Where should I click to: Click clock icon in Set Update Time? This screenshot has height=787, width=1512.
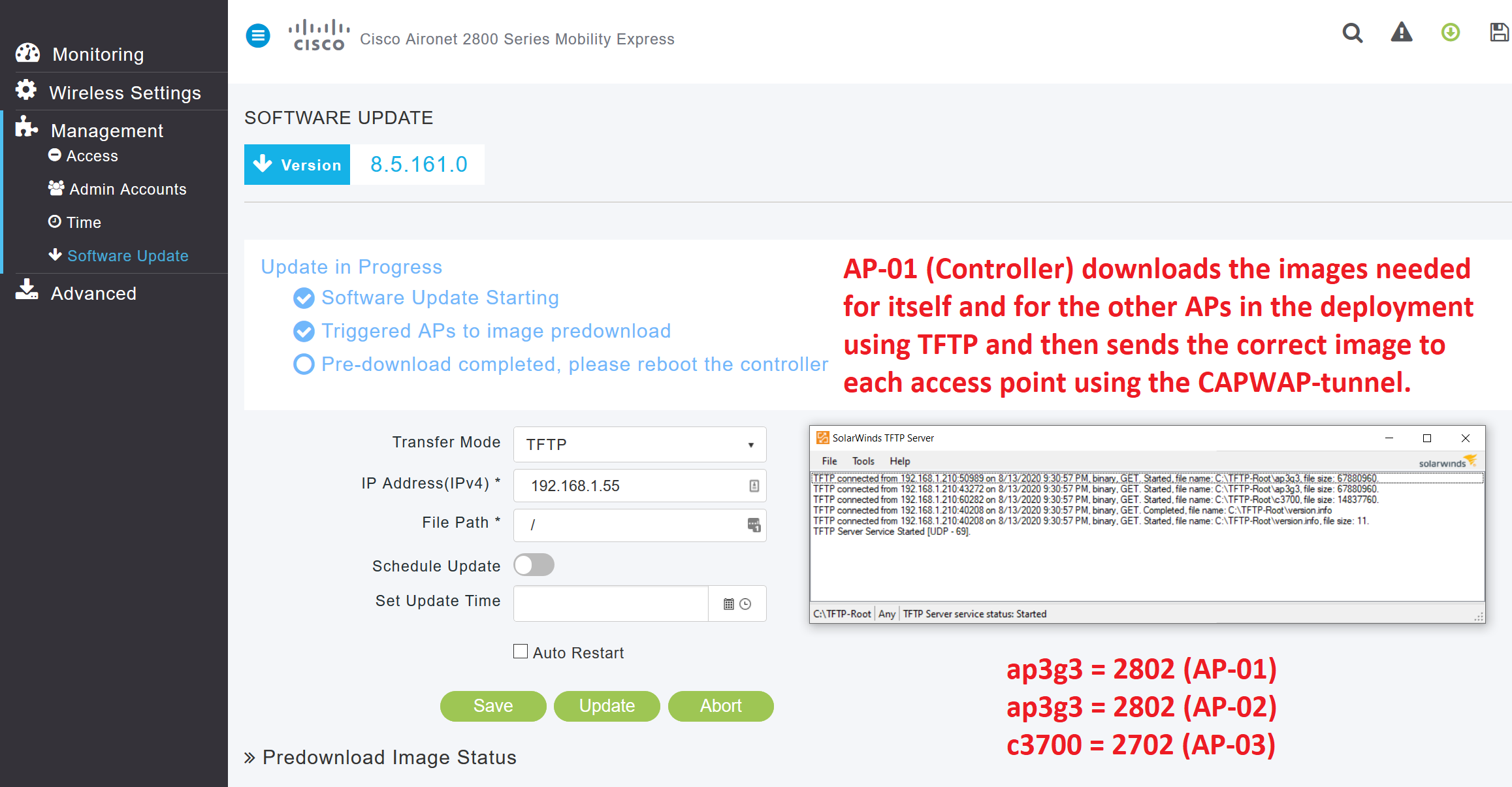click(x=745, y=604)
